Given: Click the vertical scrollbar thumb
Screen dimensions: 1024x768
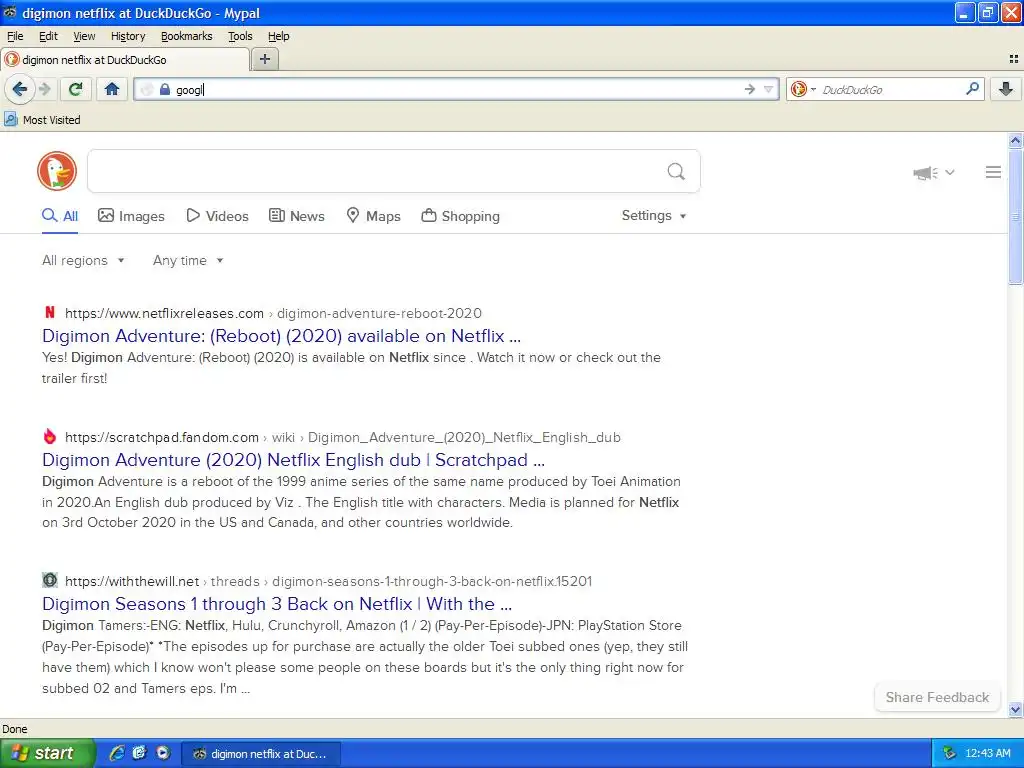Looking at the screenshot, I should [1015, 217].
